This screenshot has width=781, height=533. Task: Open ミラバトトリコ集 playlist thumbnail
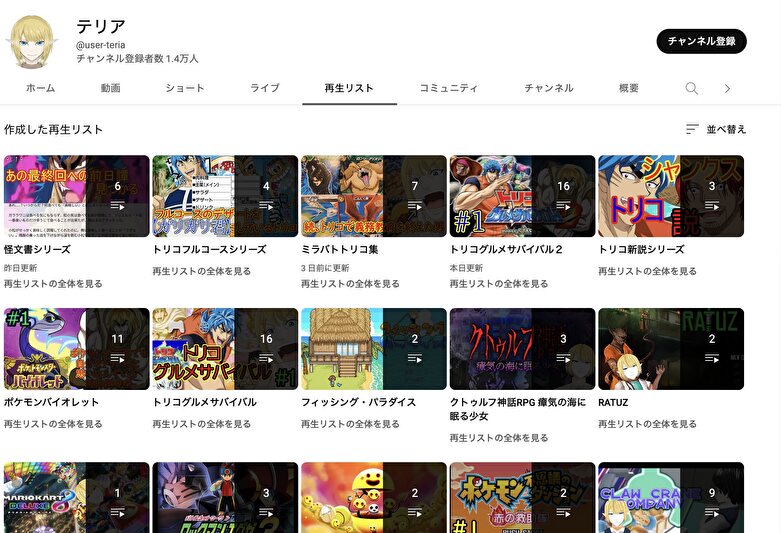[374, 196]
